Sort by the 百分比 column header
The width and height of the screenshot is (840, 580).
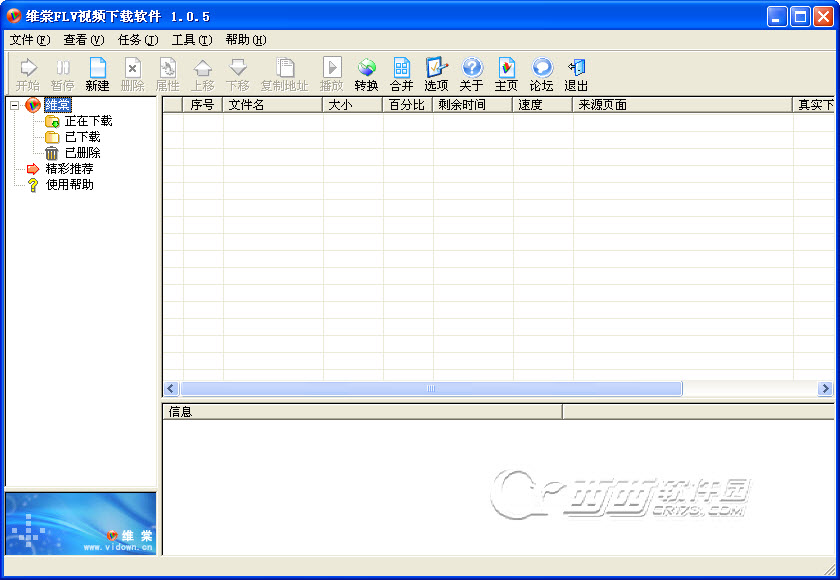[408, 105]
